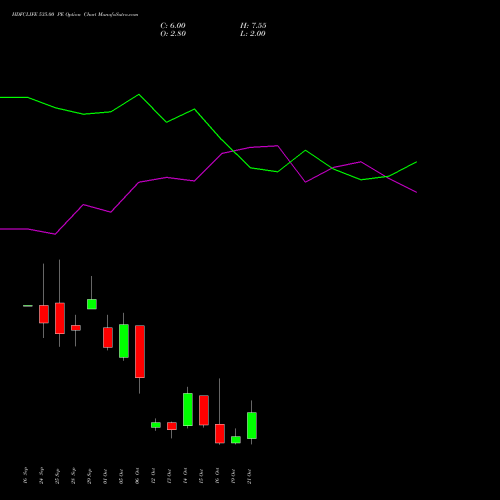Click the high value H: 7.55
500x500 pixels.
(253, 26)
